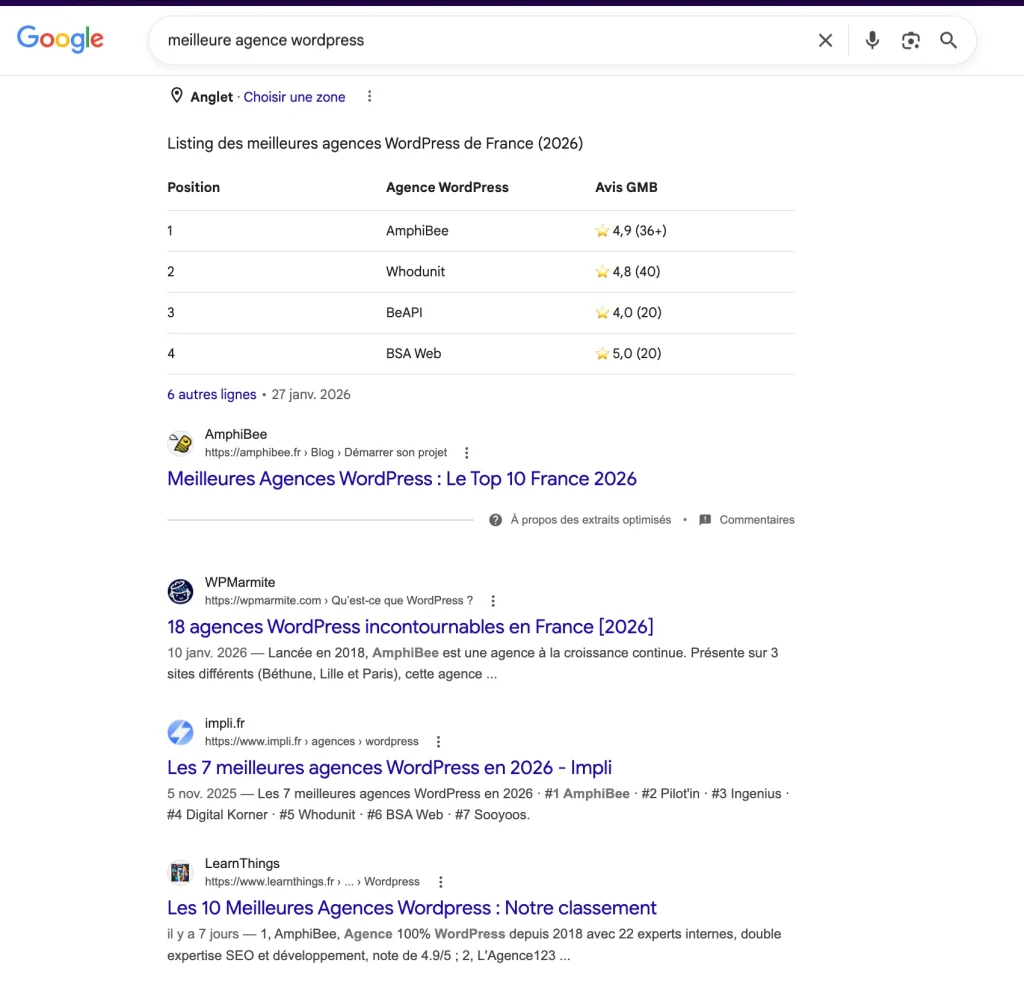
Task: Open Choisir une zone link
Action: 295,97
